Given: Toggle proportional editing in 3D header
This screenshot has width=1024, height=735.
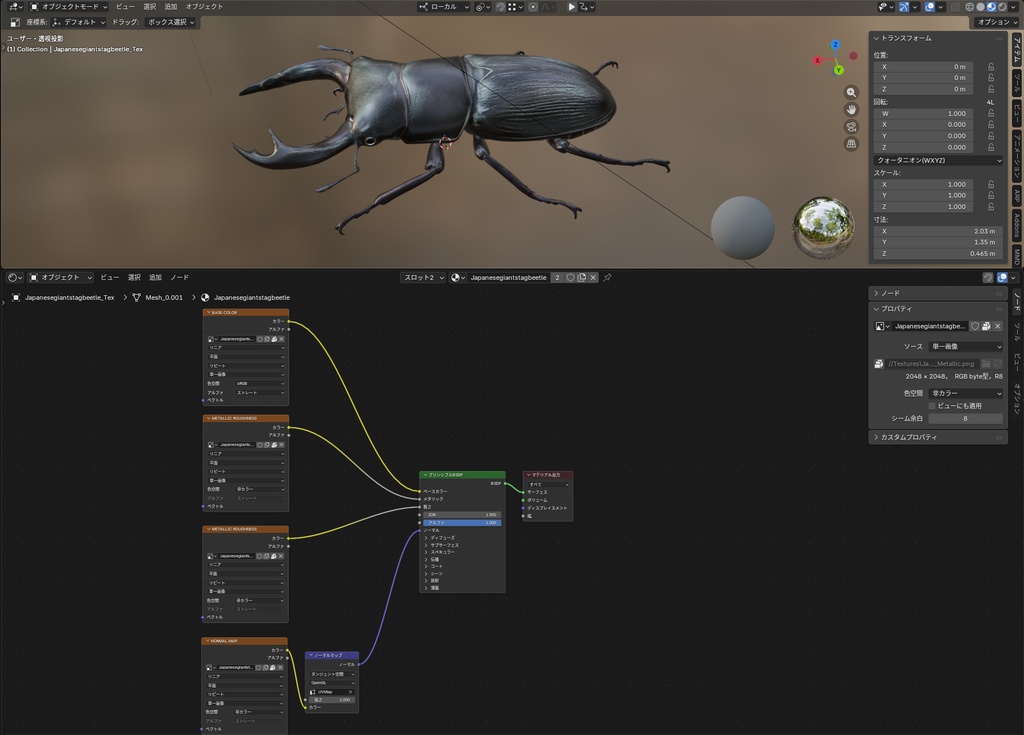Looking at the screenshot, I should [x=533, y=7].
